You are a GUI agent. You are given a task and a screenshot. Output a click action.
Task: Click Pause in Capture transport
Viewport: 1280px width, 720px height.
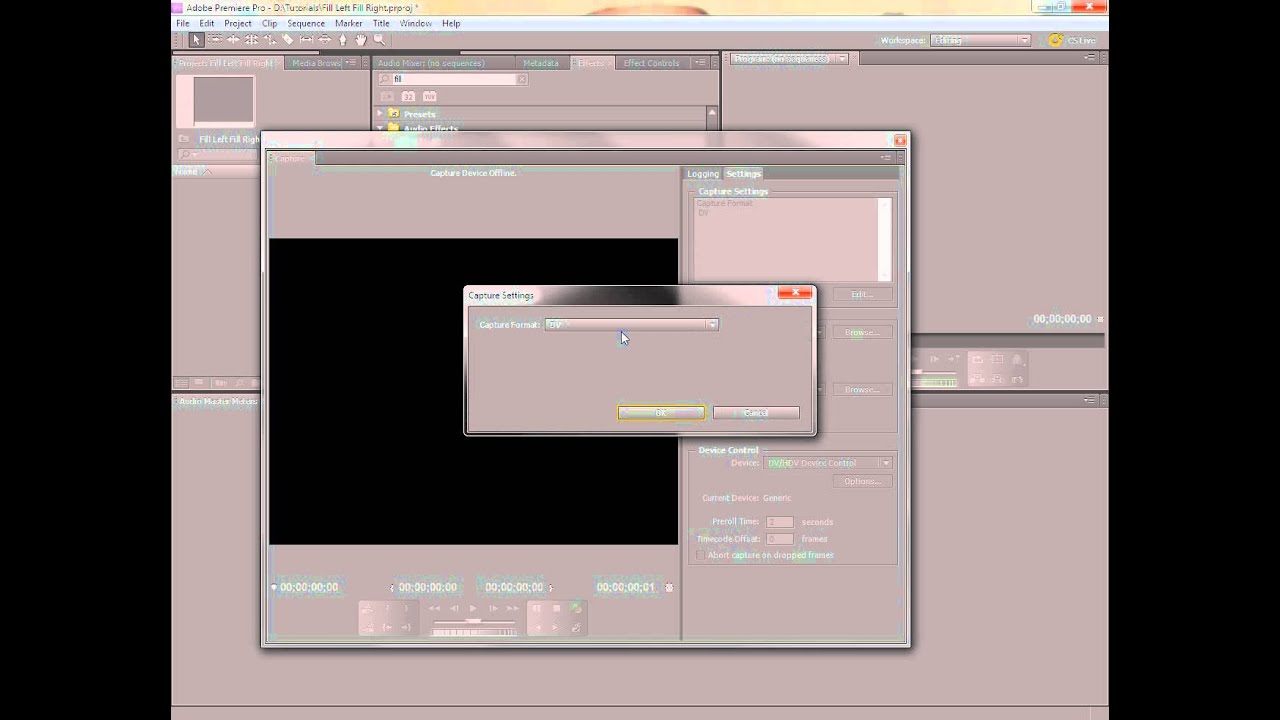click(x=536, y=608)
